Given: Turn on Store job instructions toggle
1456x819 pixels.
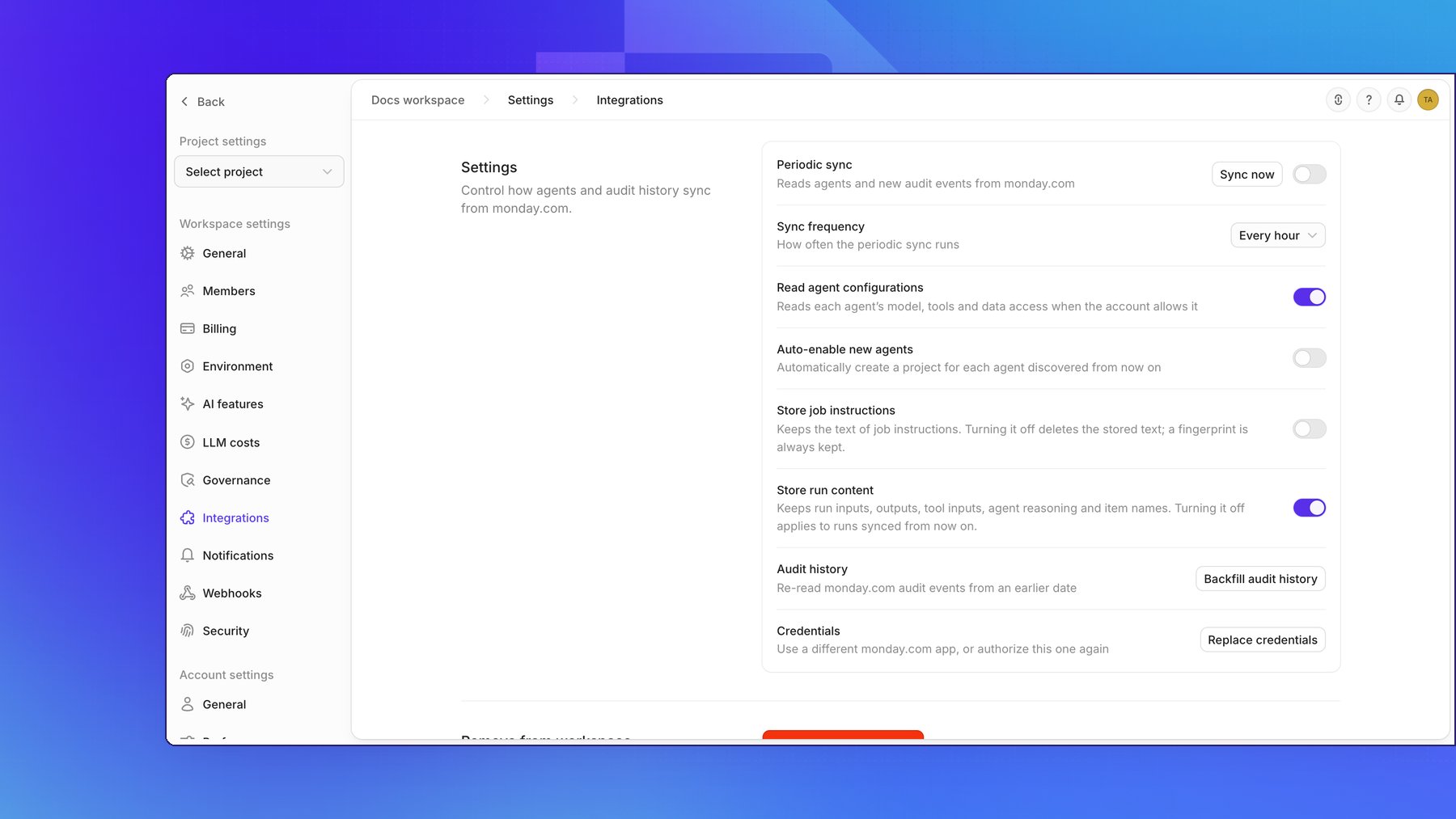Looking at the screenshot, I should coord(1309,428).
